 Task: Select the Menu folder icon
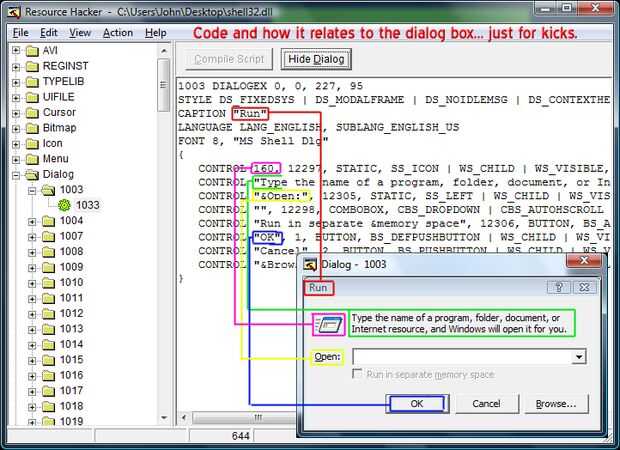pyautogui.click(x=32, y=159)
